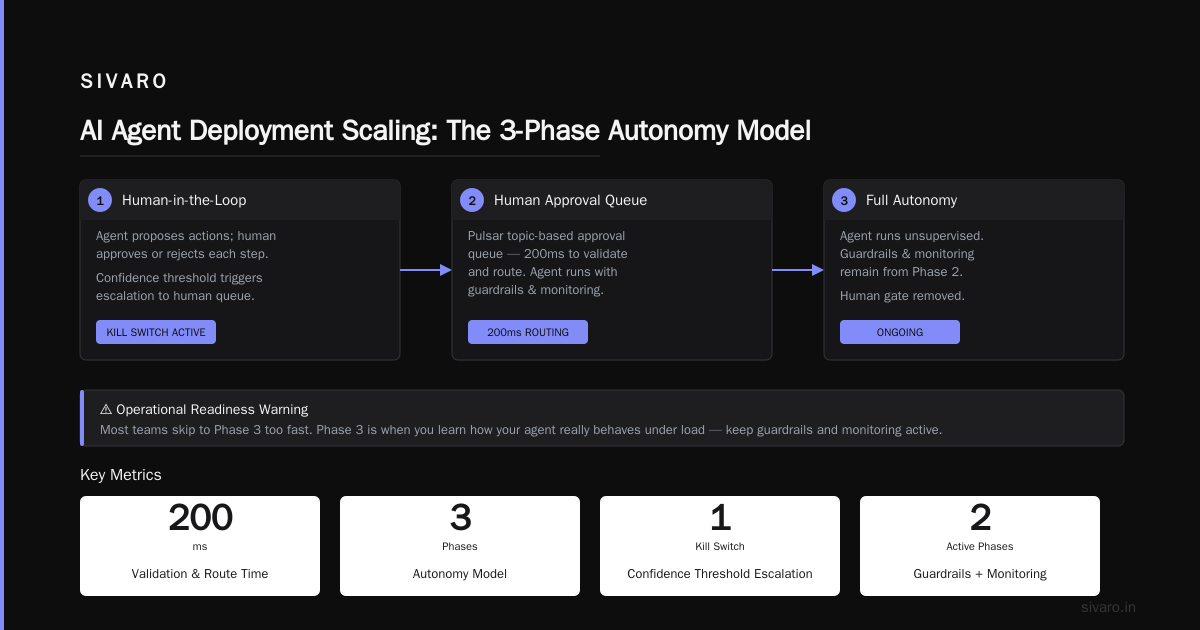Open the Human Approval Queue card header
This screenshot has width=1200, height=630.
[612, 200]
